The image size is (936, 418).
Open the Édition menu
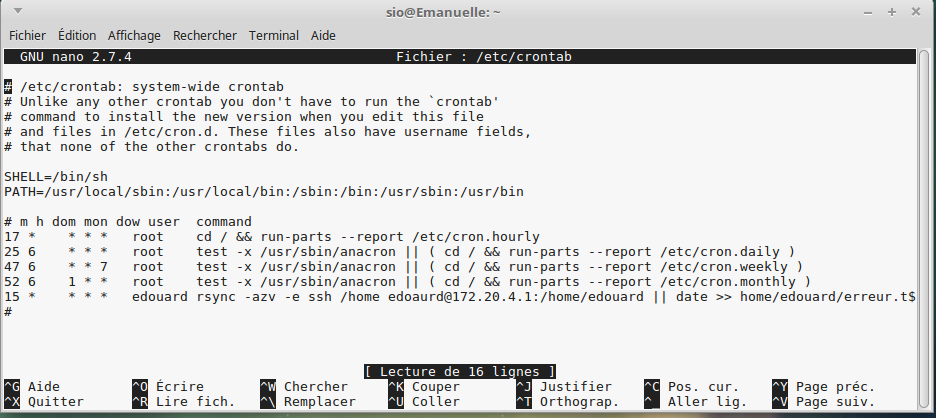[77, 35]
